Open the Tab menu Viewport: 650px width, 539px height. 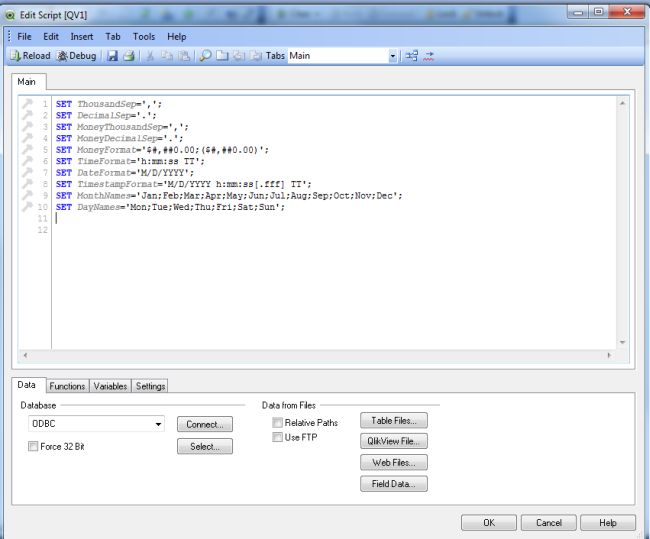click(x=113, y=36)
